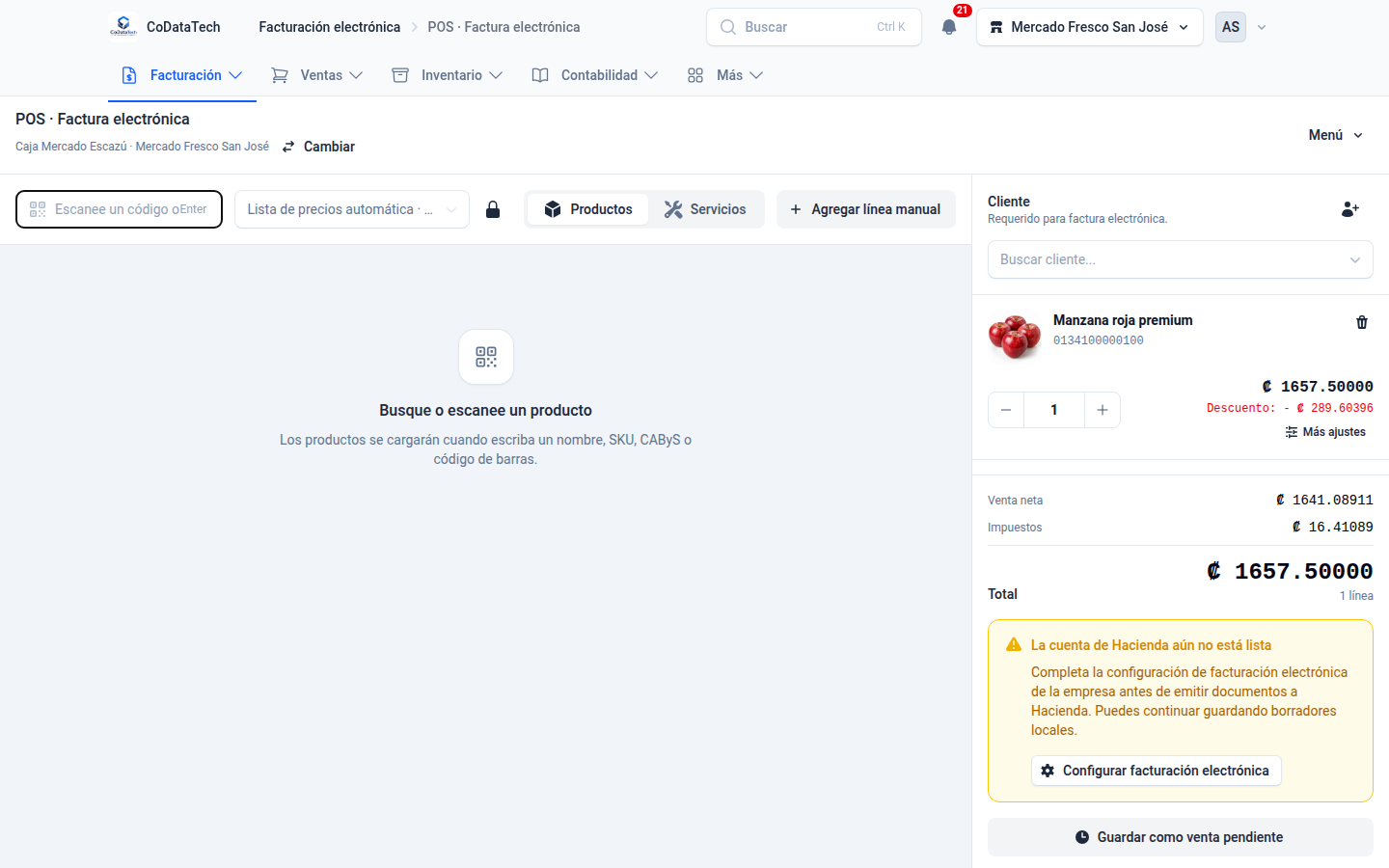This screenshot has width=1389, height=868.
Task: Click the Manzana roja premium thumbnail
Action: pos(1015,337)
